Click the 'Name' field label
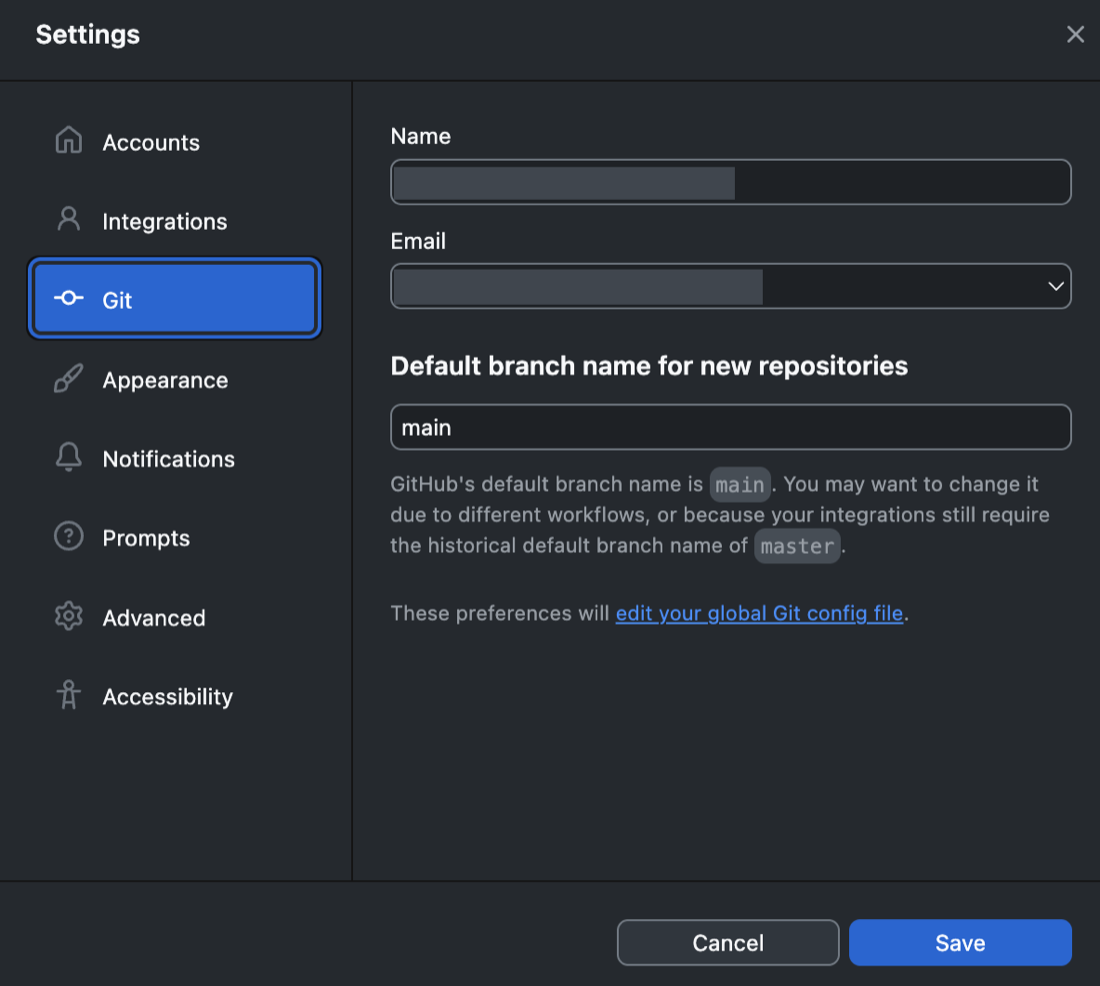The height and width of the screenshot is (986, 1100). click(420, 136)
